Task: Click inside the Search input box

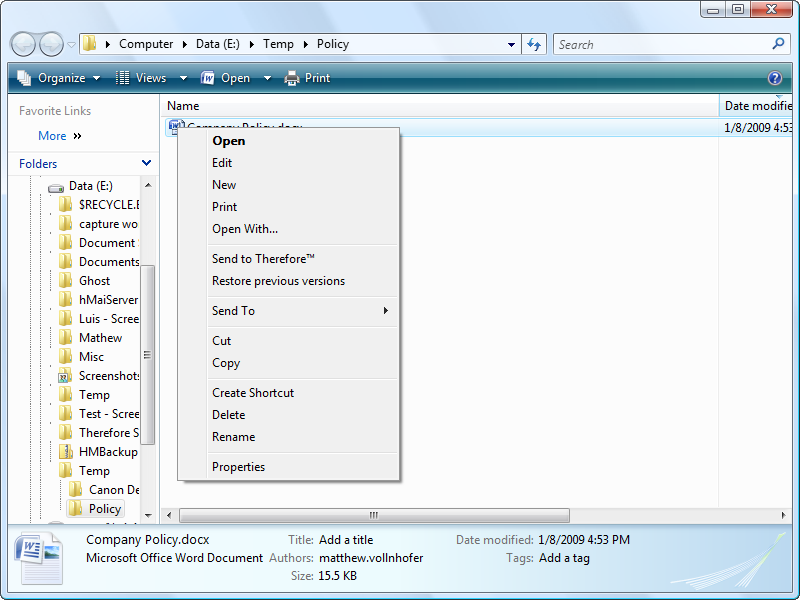Action: (650, 44)
